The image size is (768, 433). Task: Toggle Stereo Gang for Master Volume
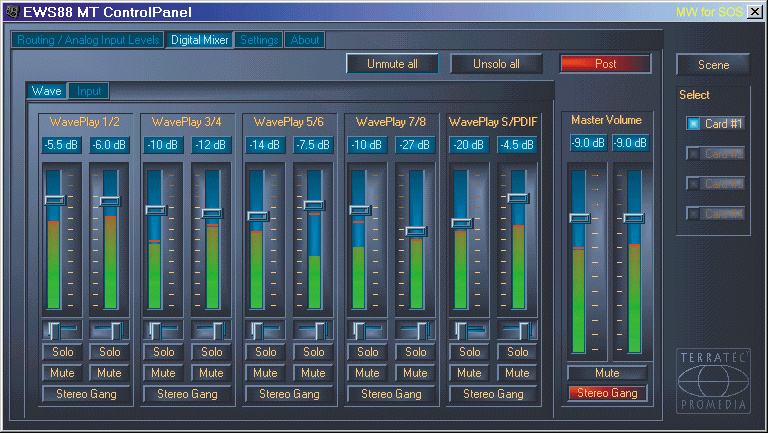pyautogui.click(x=607, y=393)
